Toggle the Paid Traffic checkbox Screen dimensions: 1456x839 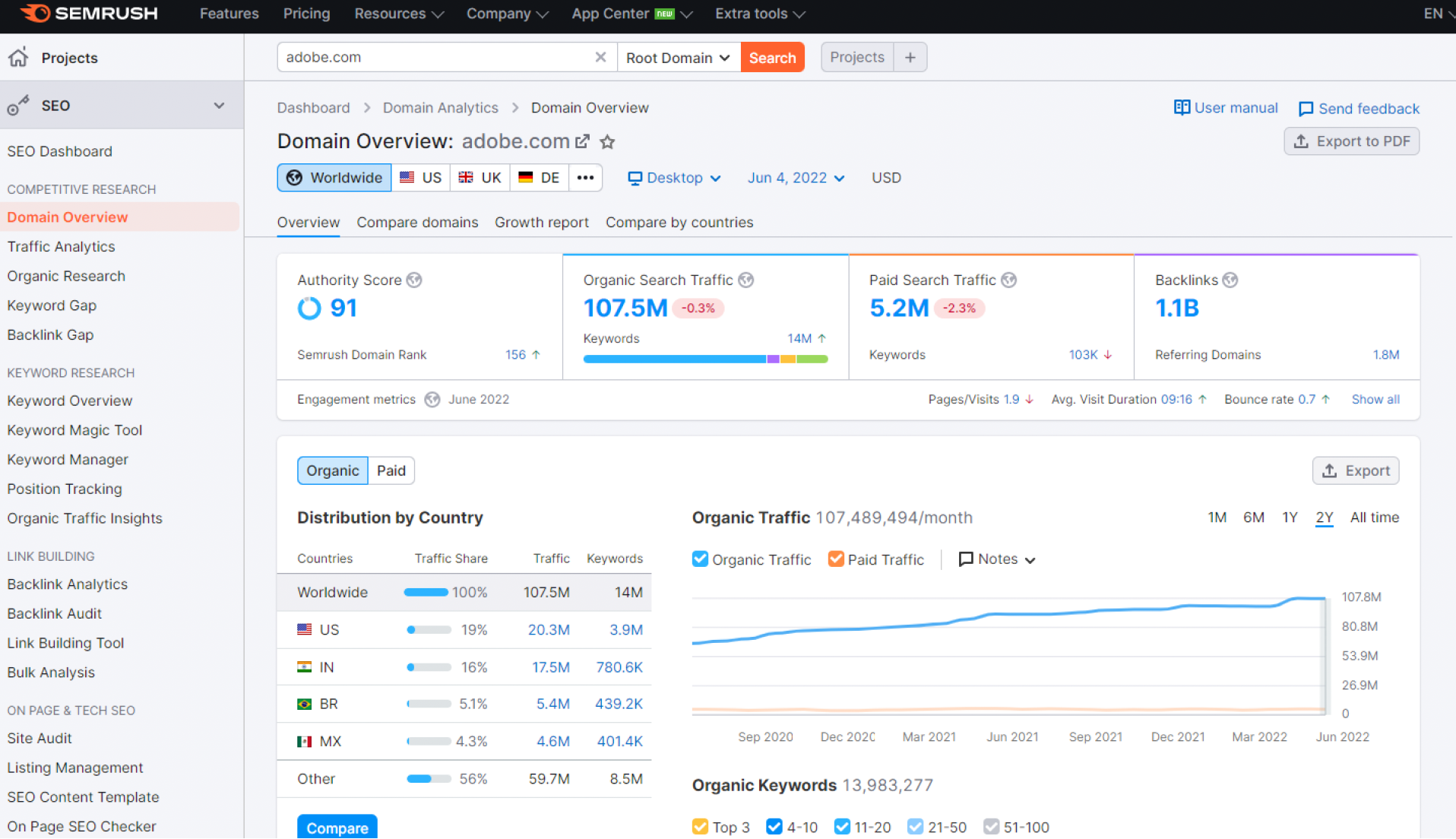836,559
